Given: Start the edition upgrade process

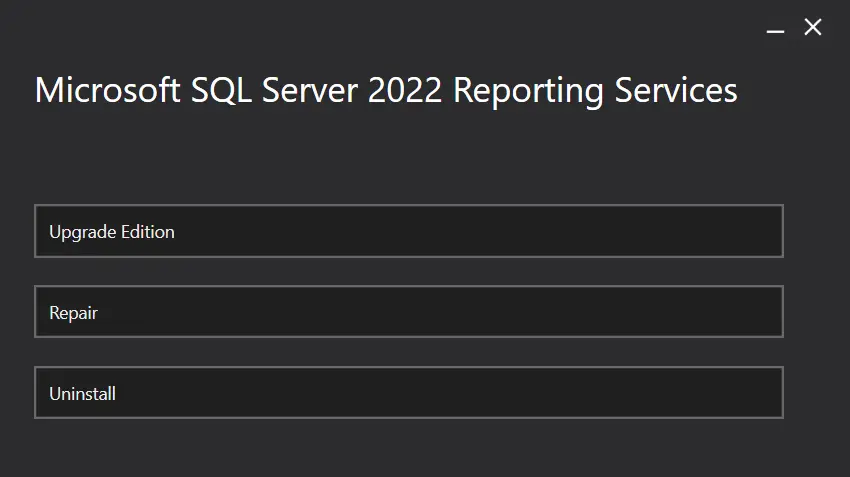Looking at the screenshot, I should (x=409, y=231).
